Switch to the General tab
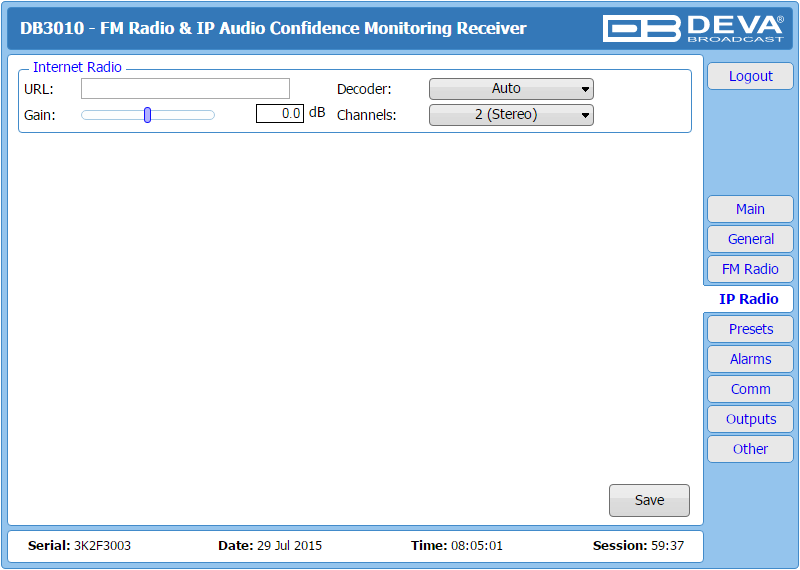800x570 pixels. (x=750, y=239)
